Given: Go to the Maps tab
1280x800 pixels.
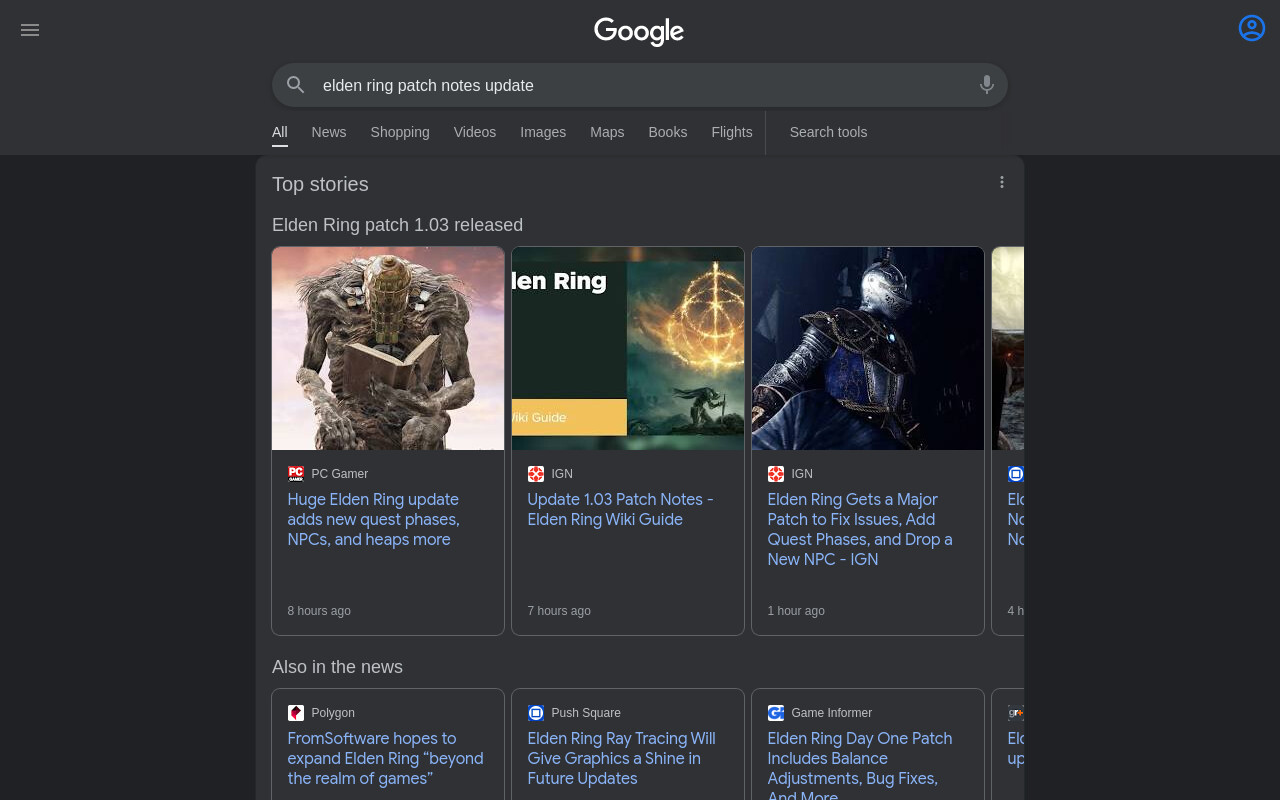Looking at the screenshot, I should point(607,132).
